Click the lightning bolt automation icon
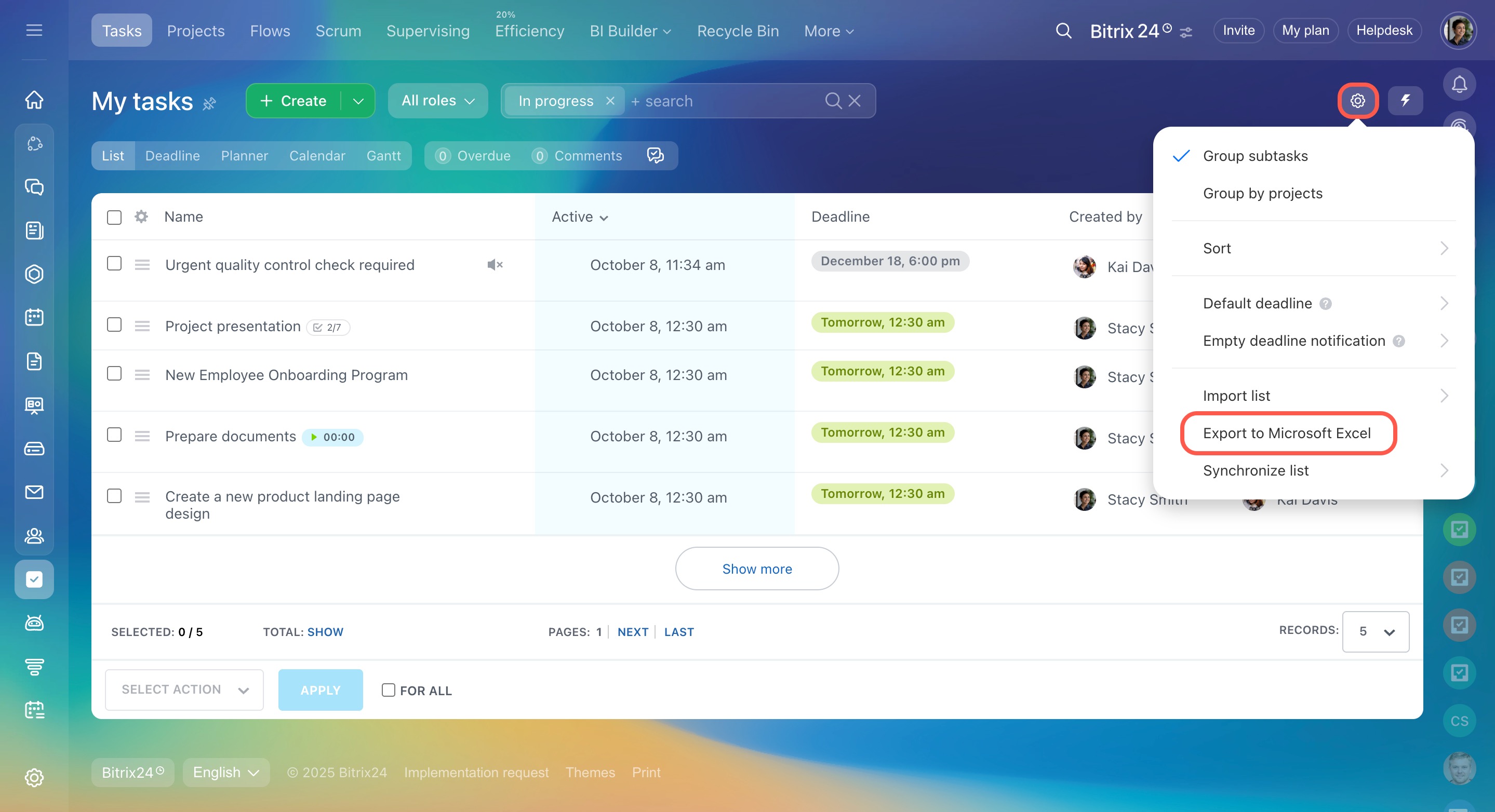 click(1405, 101)
